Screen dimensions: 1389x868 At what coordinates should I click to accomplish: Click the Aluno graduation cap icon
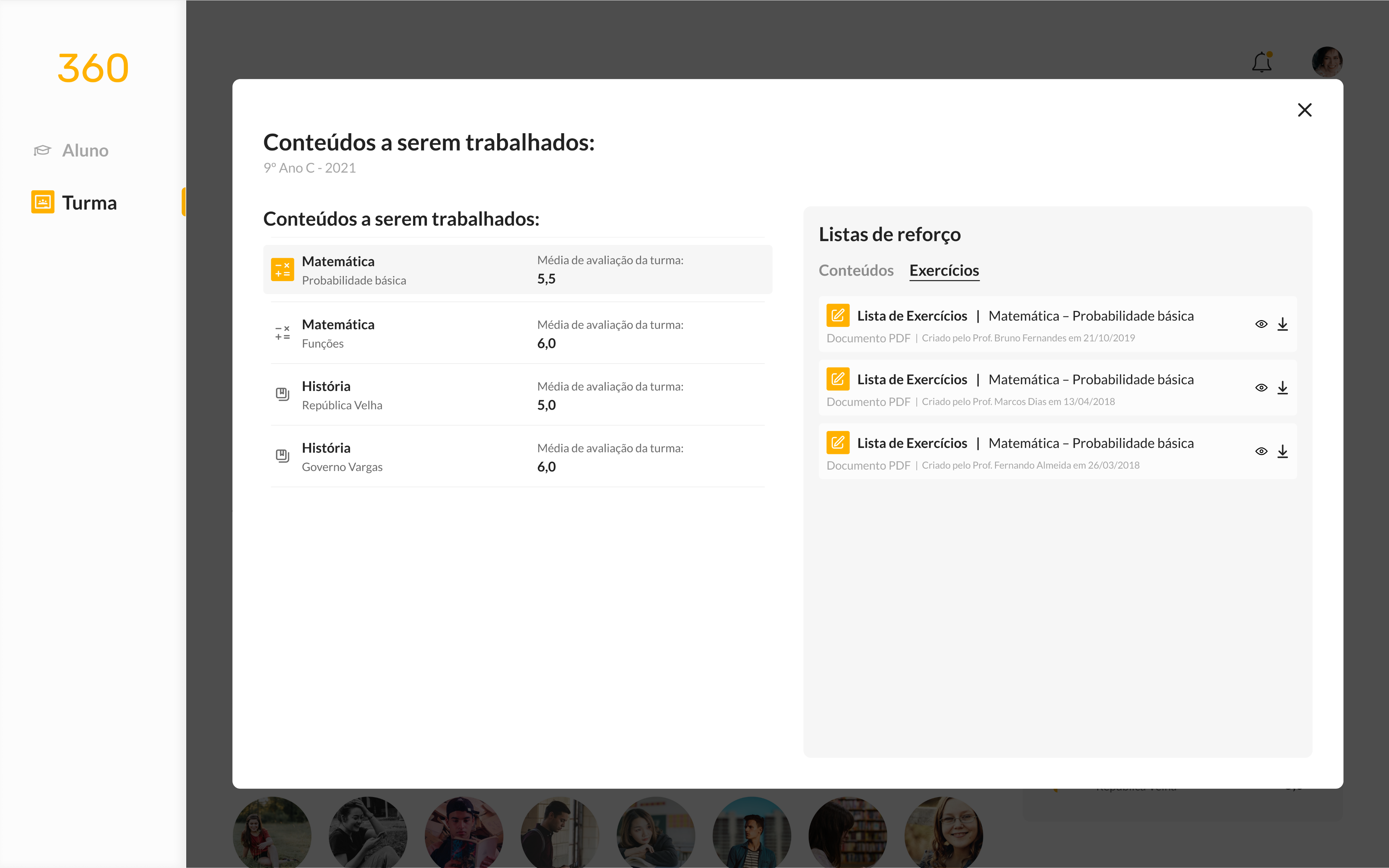tap(42, 151)
